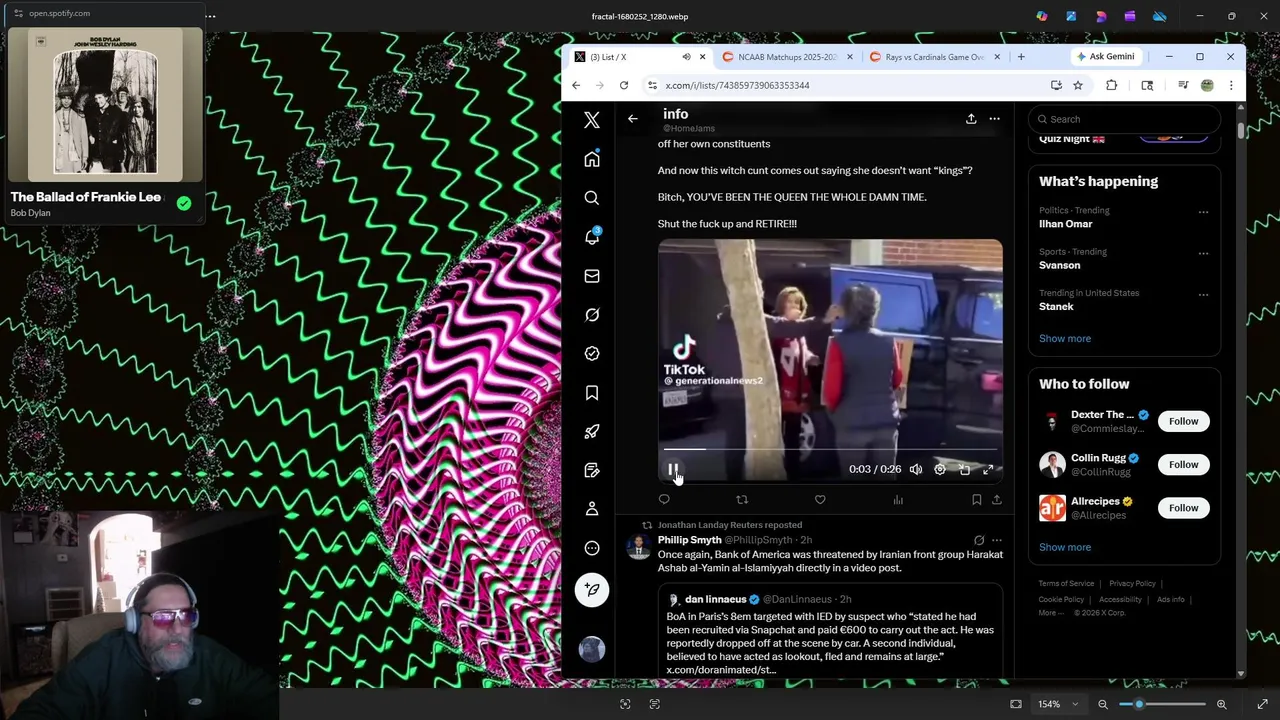Open the 'info' list header more options
Image resolution: width=1280 pixels, height=720 pixels.
point(994,119)
